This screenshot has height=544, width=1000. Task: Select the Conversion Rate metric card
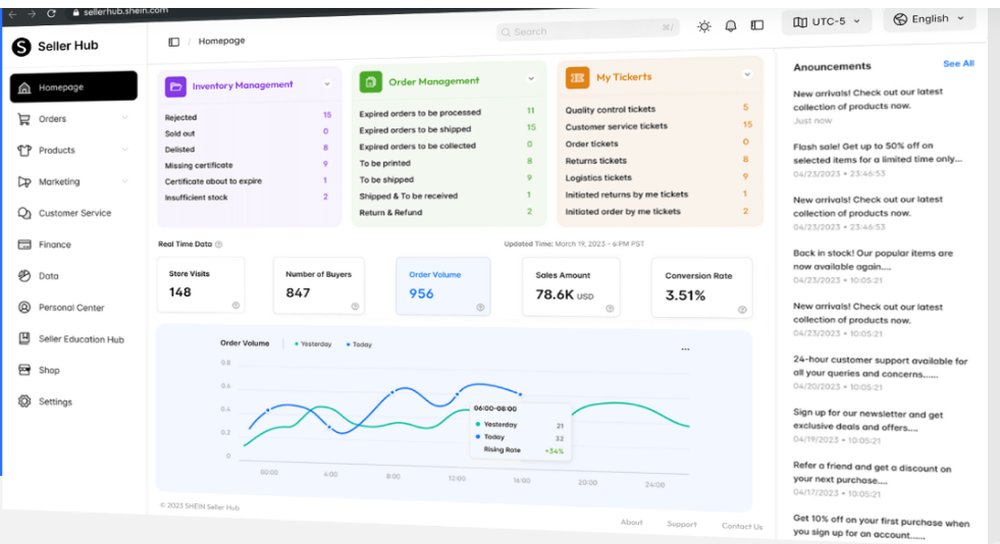click(x=702, y=288)
